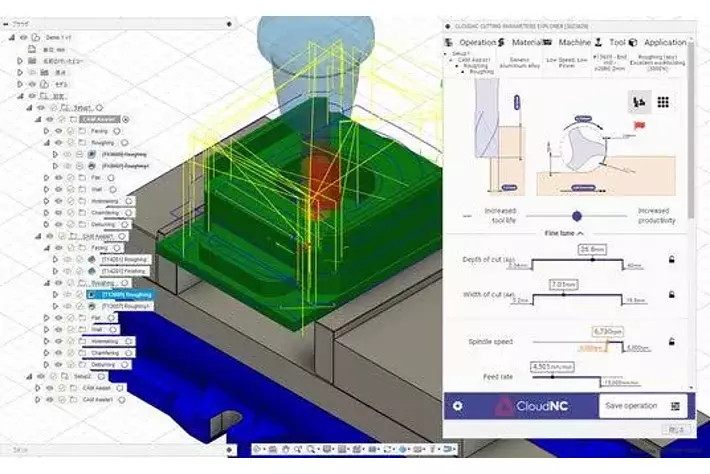Hide the top Facing folder via eye icon

point(59,131)
